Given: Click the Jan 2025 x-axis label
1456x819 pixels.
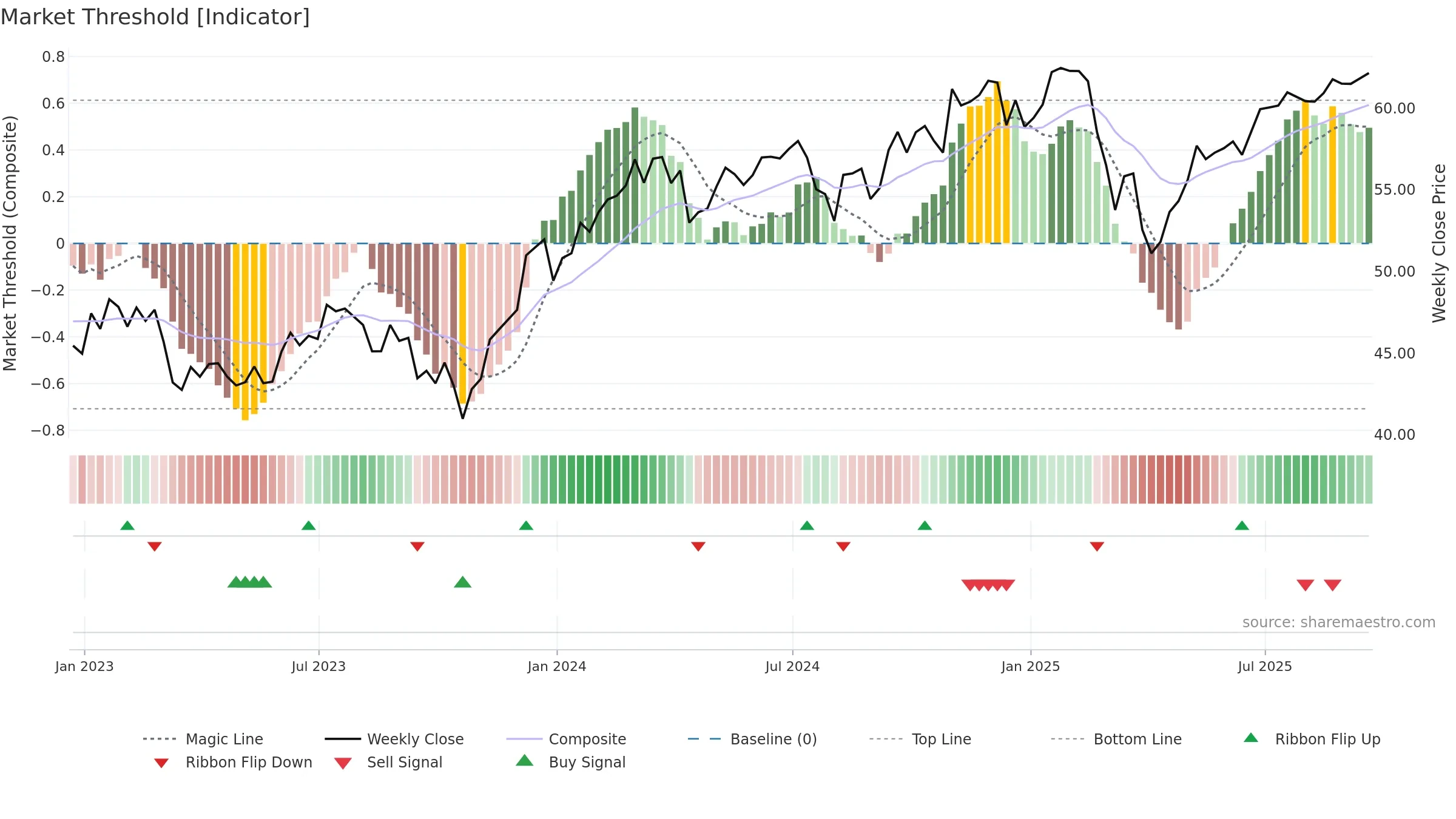Looking at the screenshot, I should pos(1031,666).
